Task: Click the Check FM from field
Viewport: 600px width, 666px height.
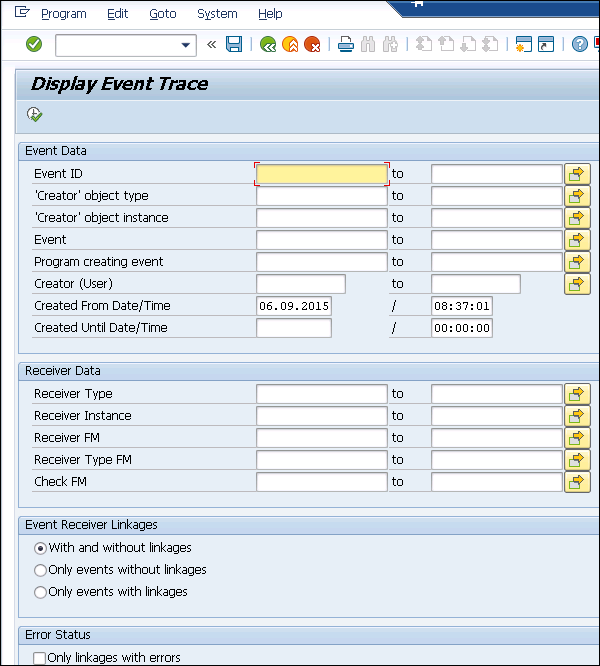Action: pyautogui.click(x=322, y=482)
